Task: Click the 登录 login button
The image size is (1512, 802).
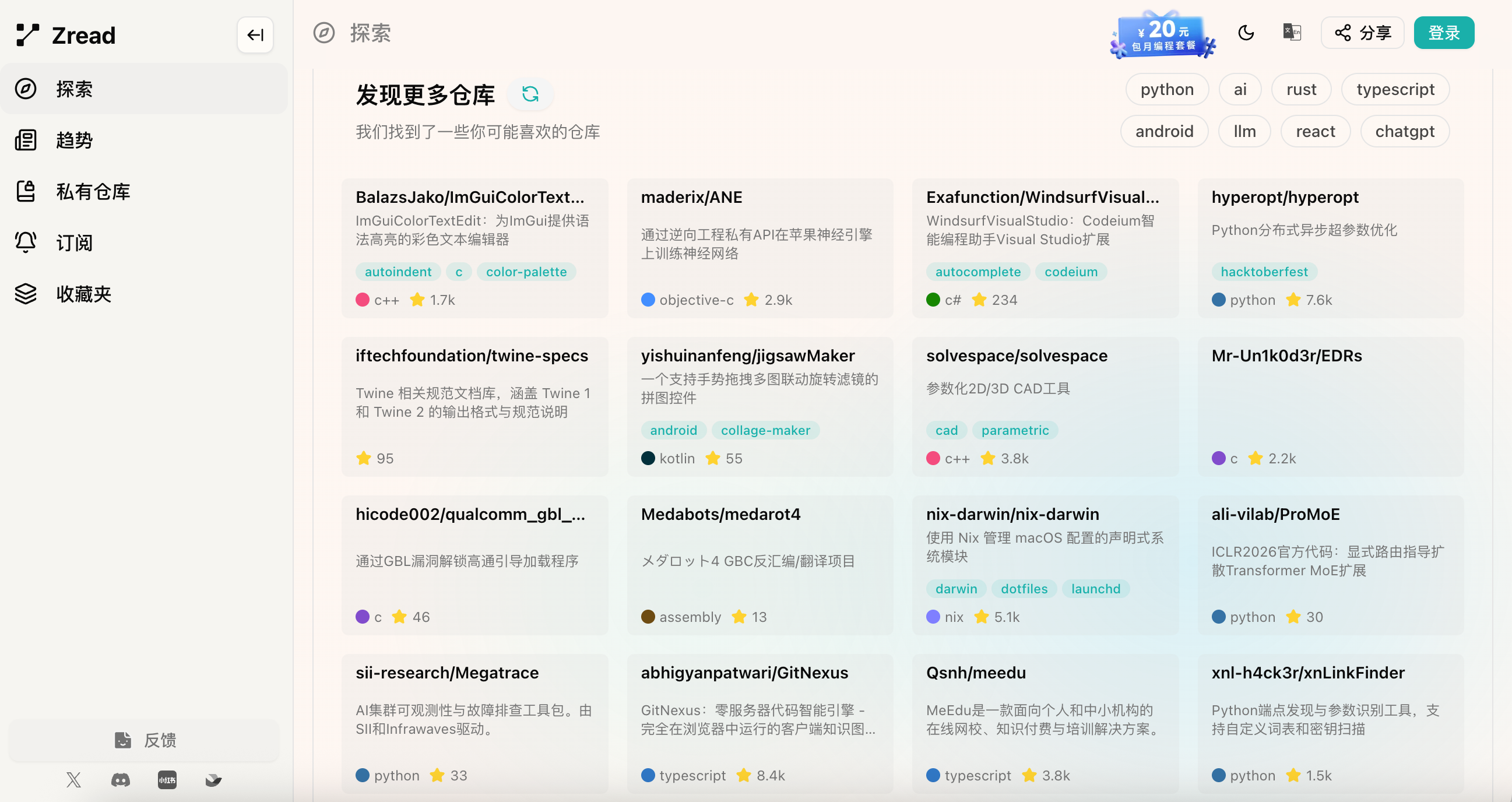Action: coord(1443,33)
